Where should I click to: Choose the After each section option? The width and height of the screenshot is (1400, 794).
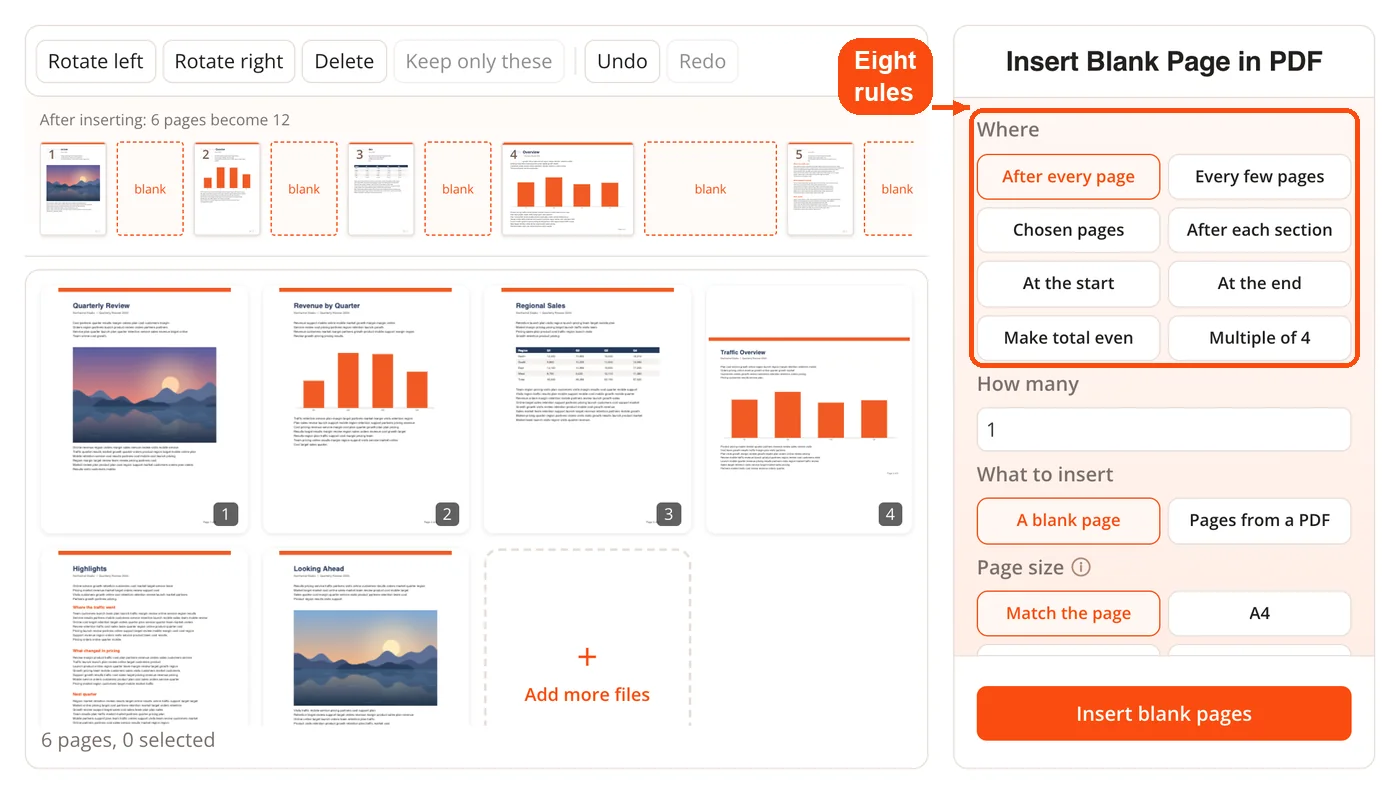(x=1259, y=230)
